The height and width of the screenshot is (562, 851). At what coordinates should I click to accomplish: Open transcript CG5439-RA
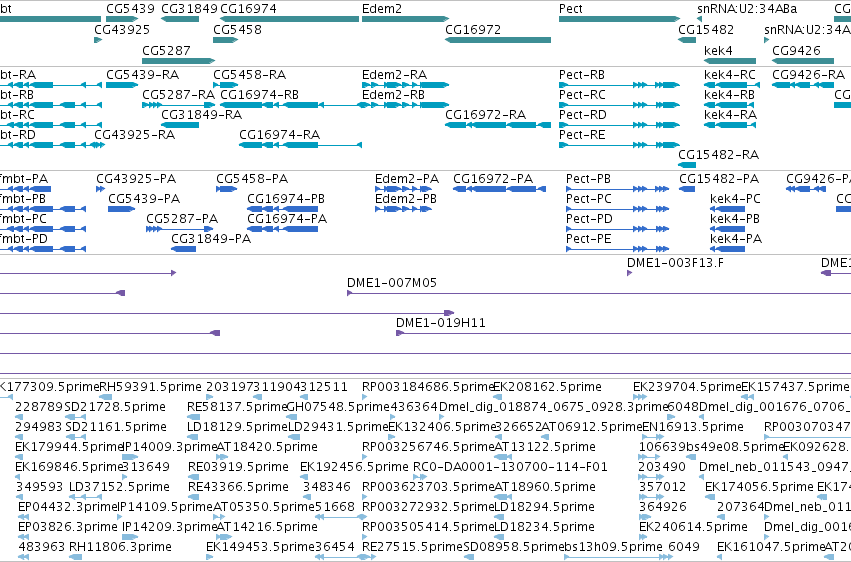coord(122,85)
